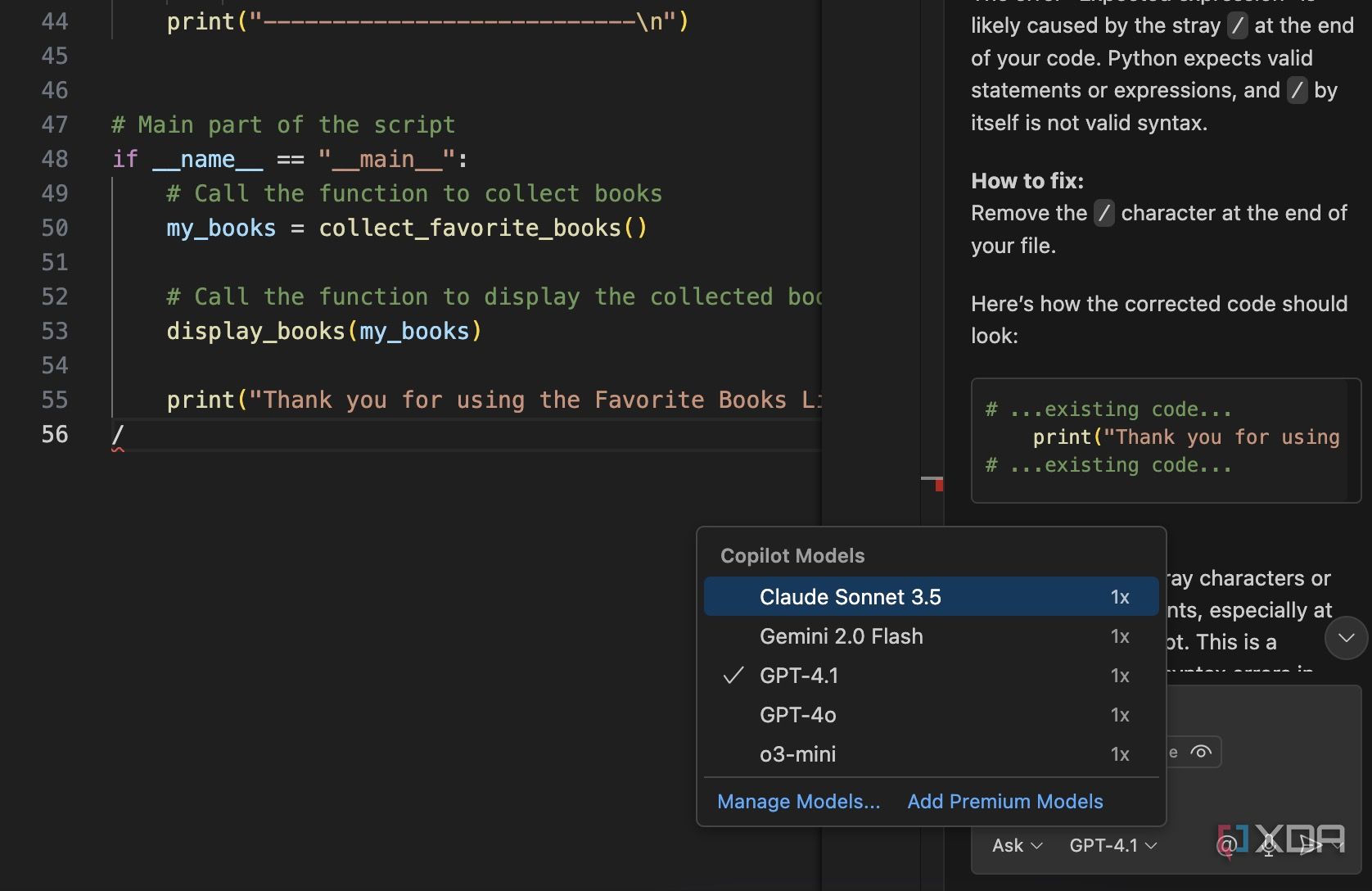Open the send options arrow next to send
Screen dimensions: 1372x891
click(x=1339, y=845)
